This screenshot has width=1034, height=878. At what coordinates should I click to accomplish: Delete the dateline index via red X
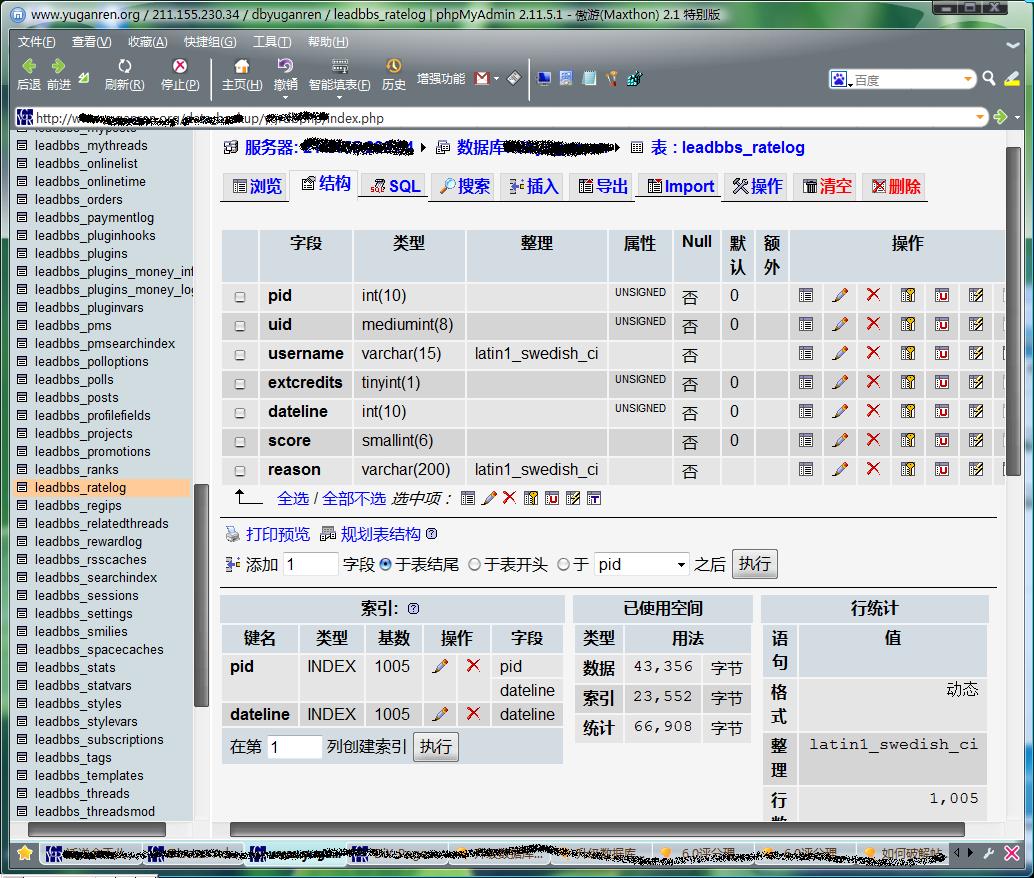tap(473, 714)
